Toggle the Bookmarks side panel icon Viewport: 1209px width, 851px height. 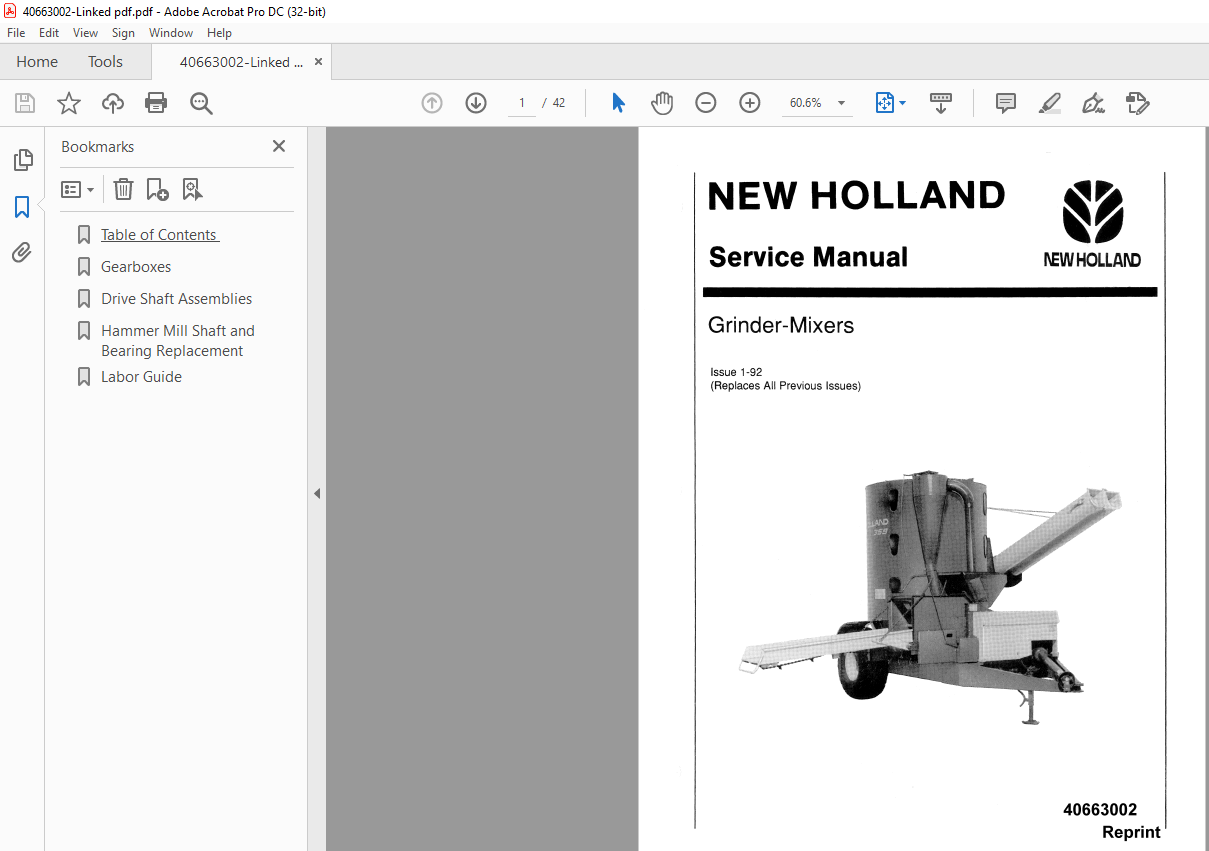(x=22, y=207)
